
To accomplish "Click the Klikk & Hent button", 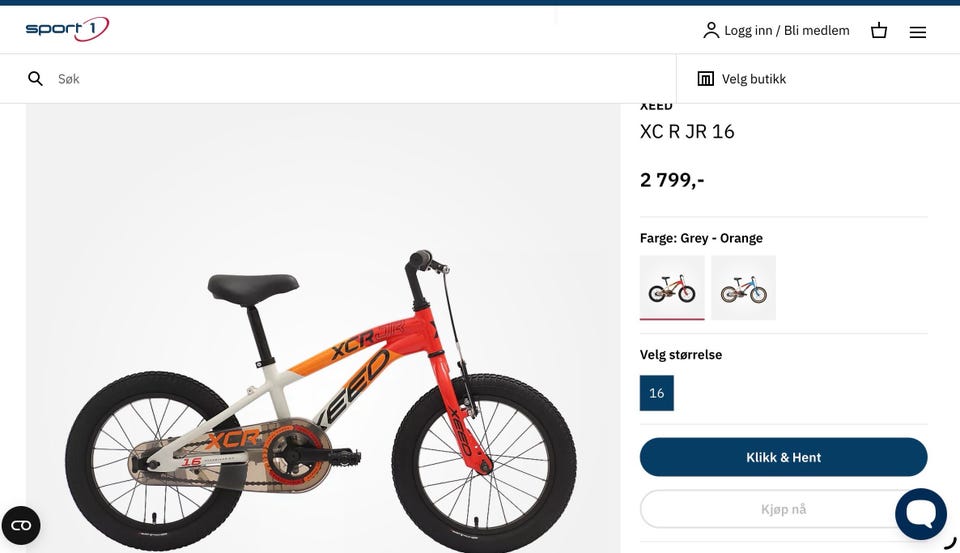I will coord(783,457).
